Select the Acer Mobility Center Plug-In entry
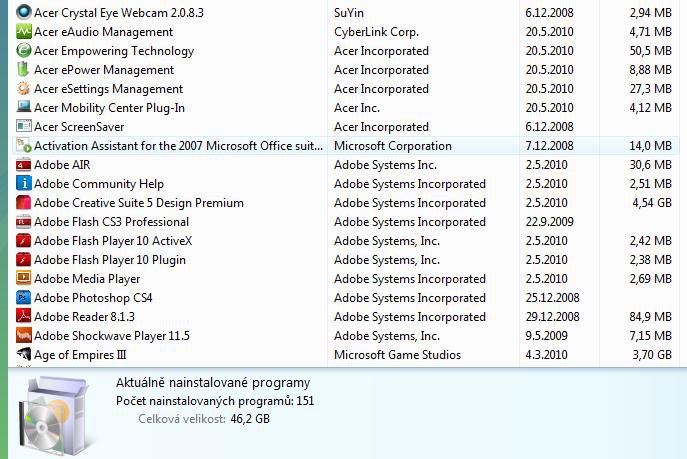This screenshot has width=687, height=459. click(x=344, y=108)
